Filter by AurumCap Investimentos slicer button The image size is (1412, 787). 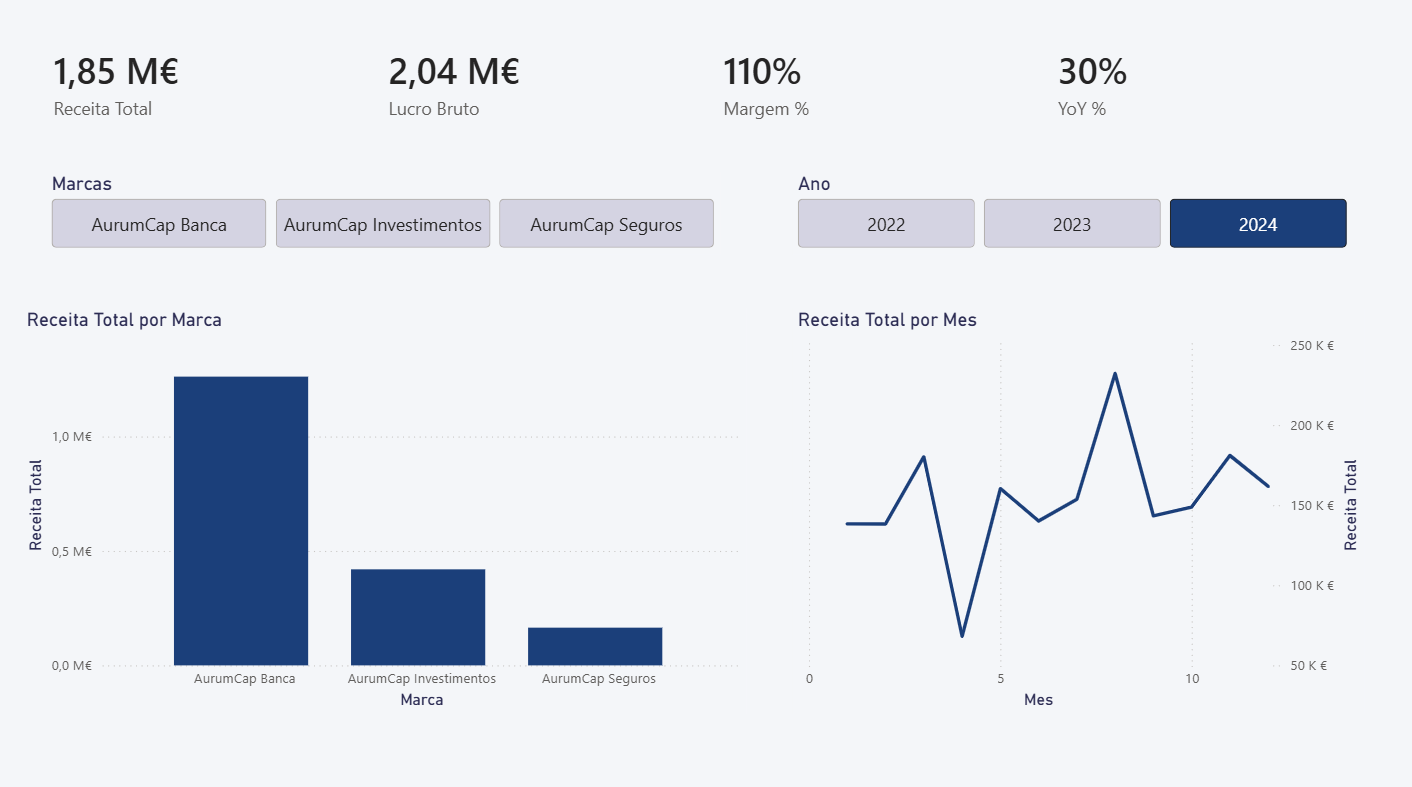383,224
